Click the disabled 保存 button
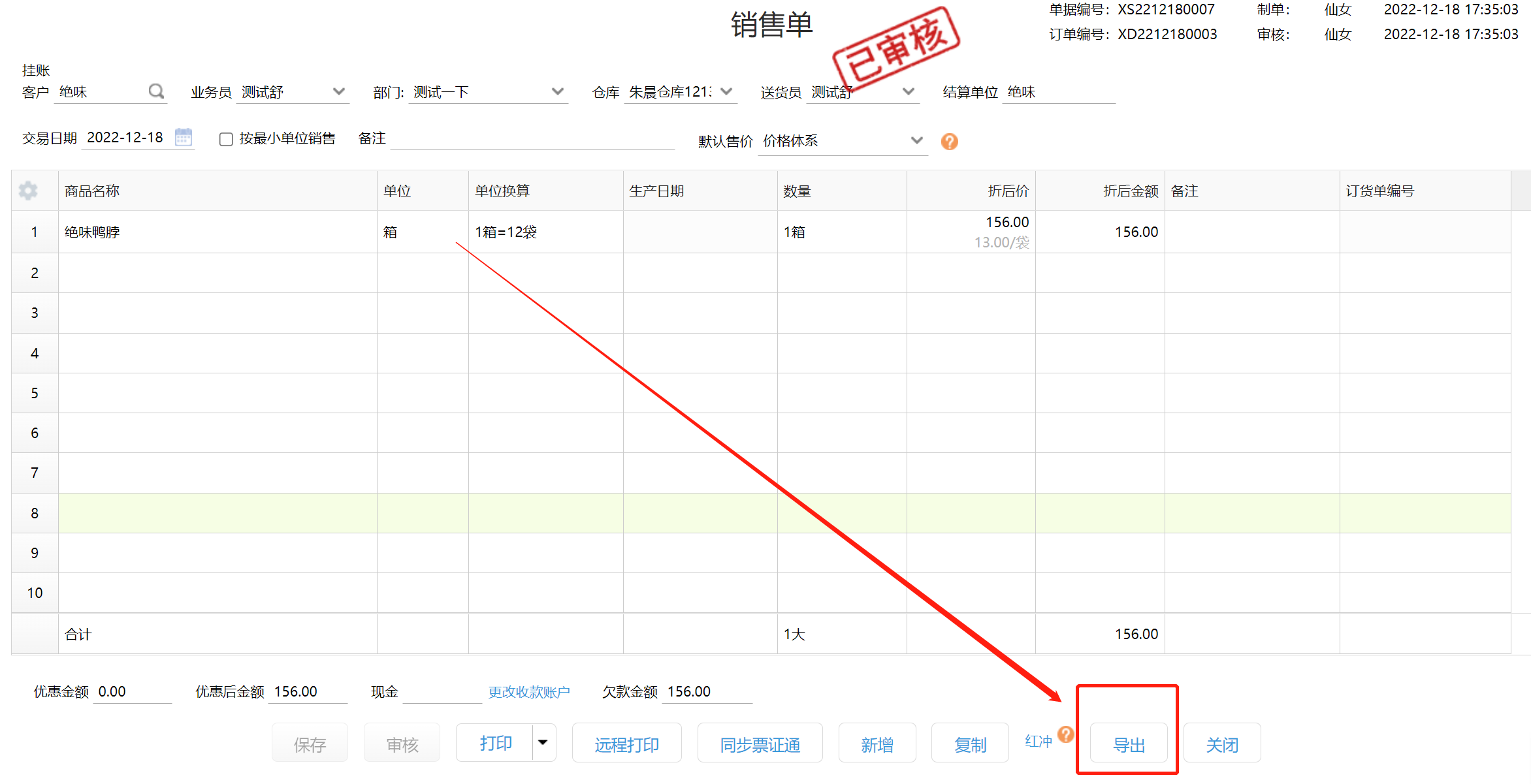This screenshot has height=784, width=1531. point(310,744)
